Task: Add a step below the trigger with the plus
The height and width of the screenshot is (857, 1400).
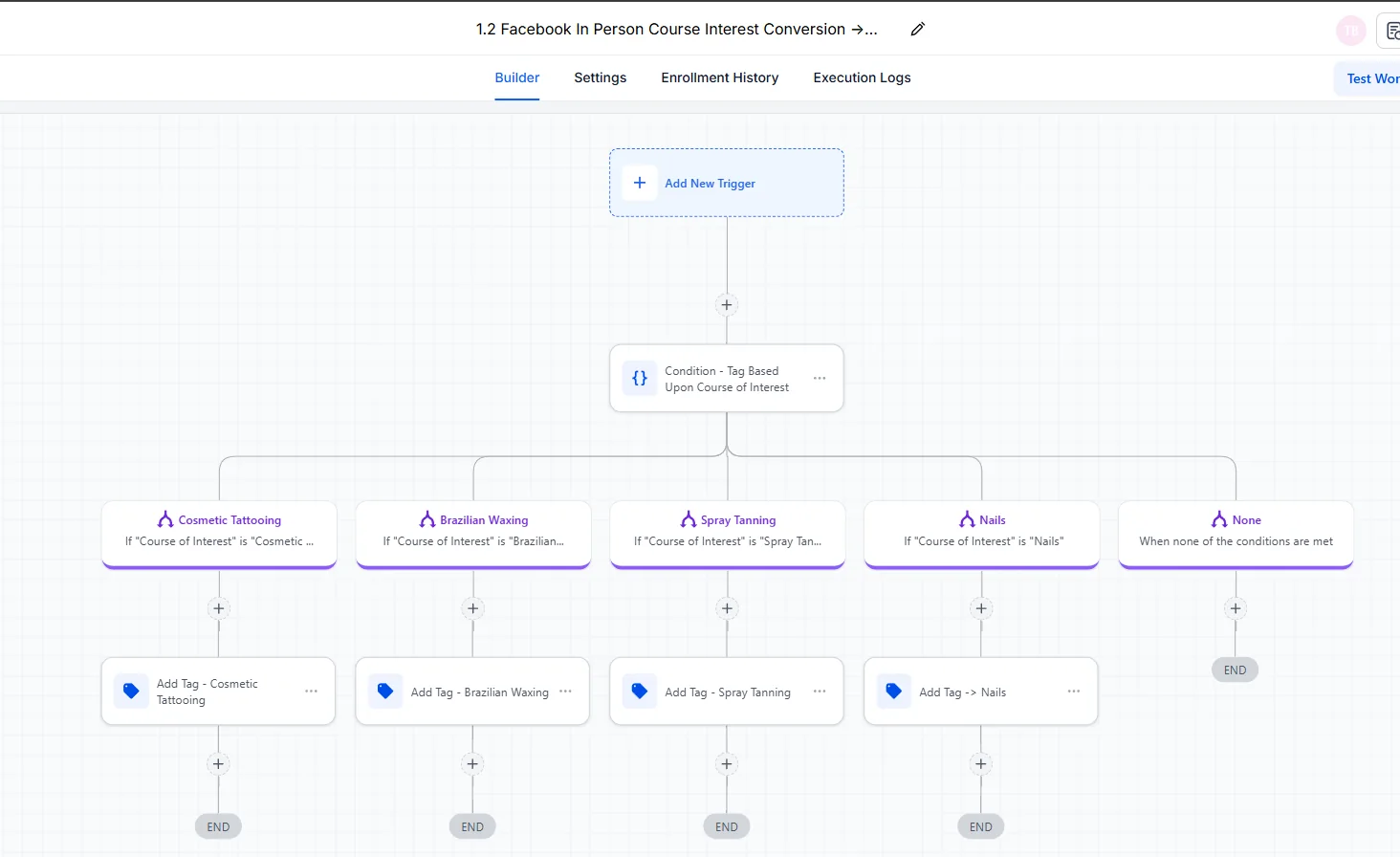Action: tap(727, 305)
